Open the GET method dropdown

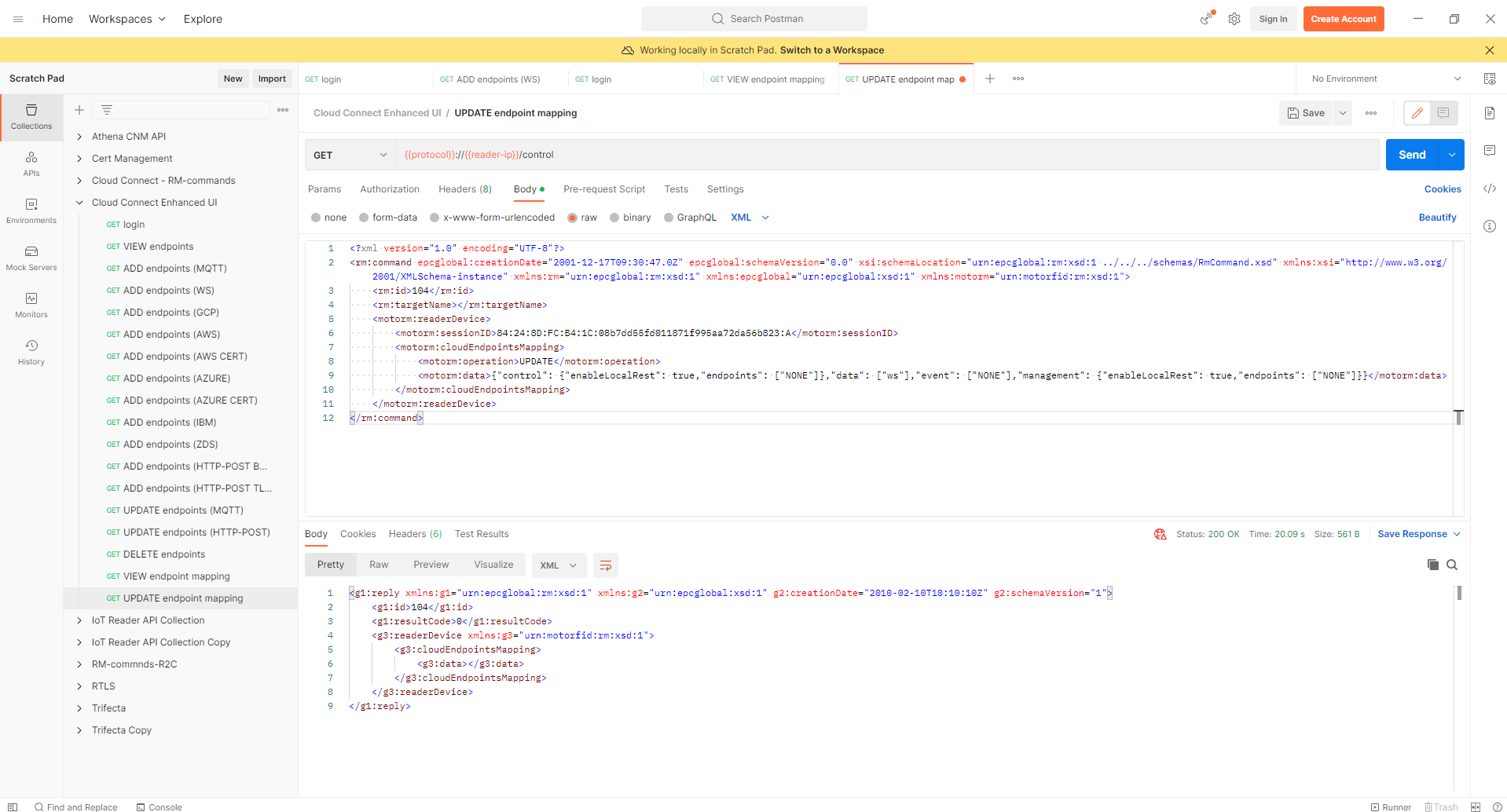[x=350, y=155]
